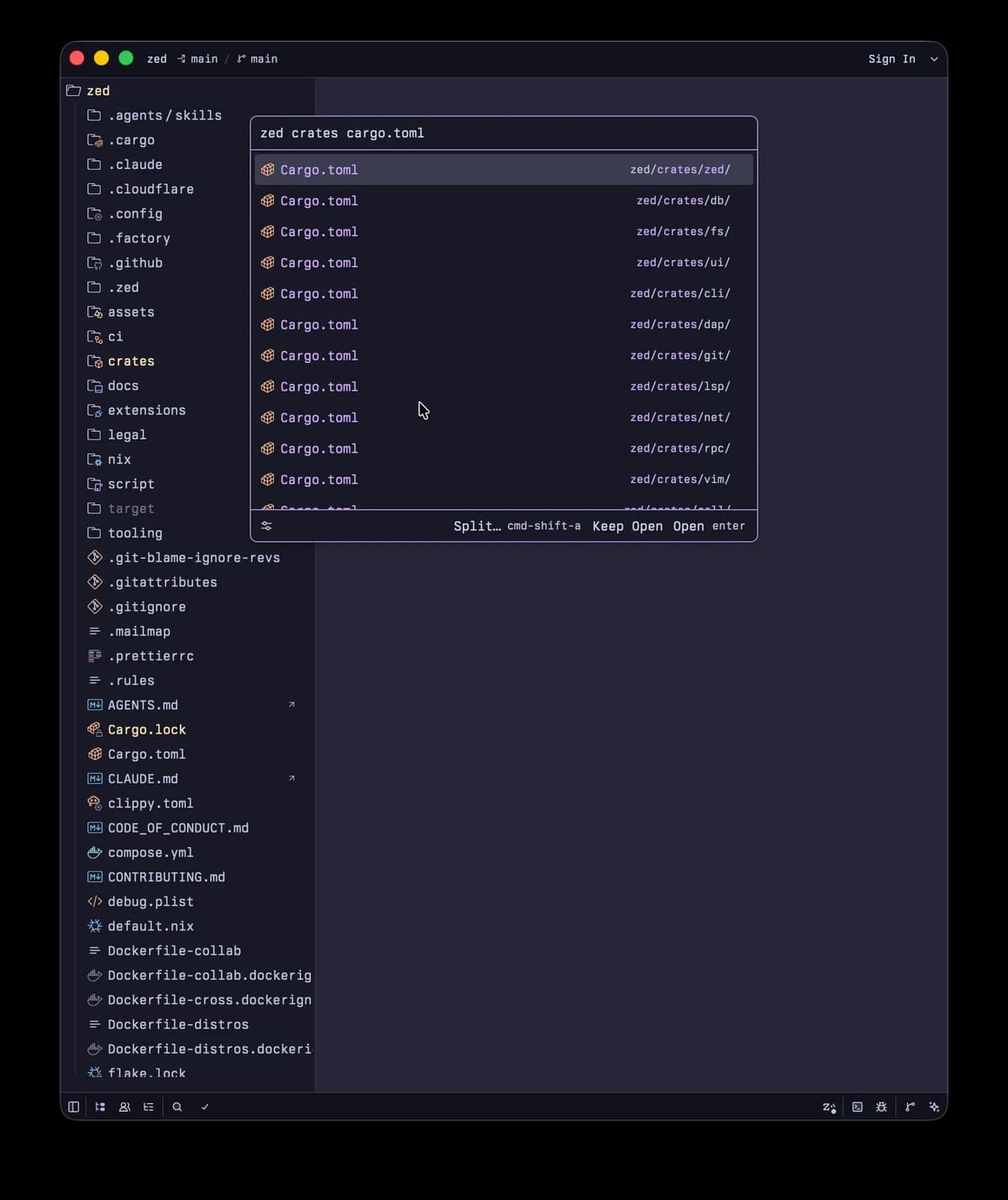This screenshot has width=1008, height=1200.
Task: Click the diagnostics checkmark icon
Action: pos(205,1107)
